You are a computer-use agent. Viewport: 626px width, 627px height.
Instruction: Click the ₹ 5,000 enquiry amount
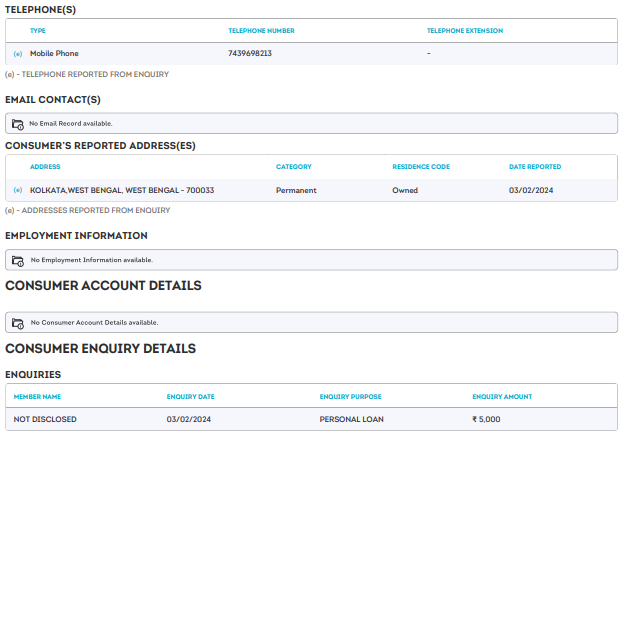(486, 419)
